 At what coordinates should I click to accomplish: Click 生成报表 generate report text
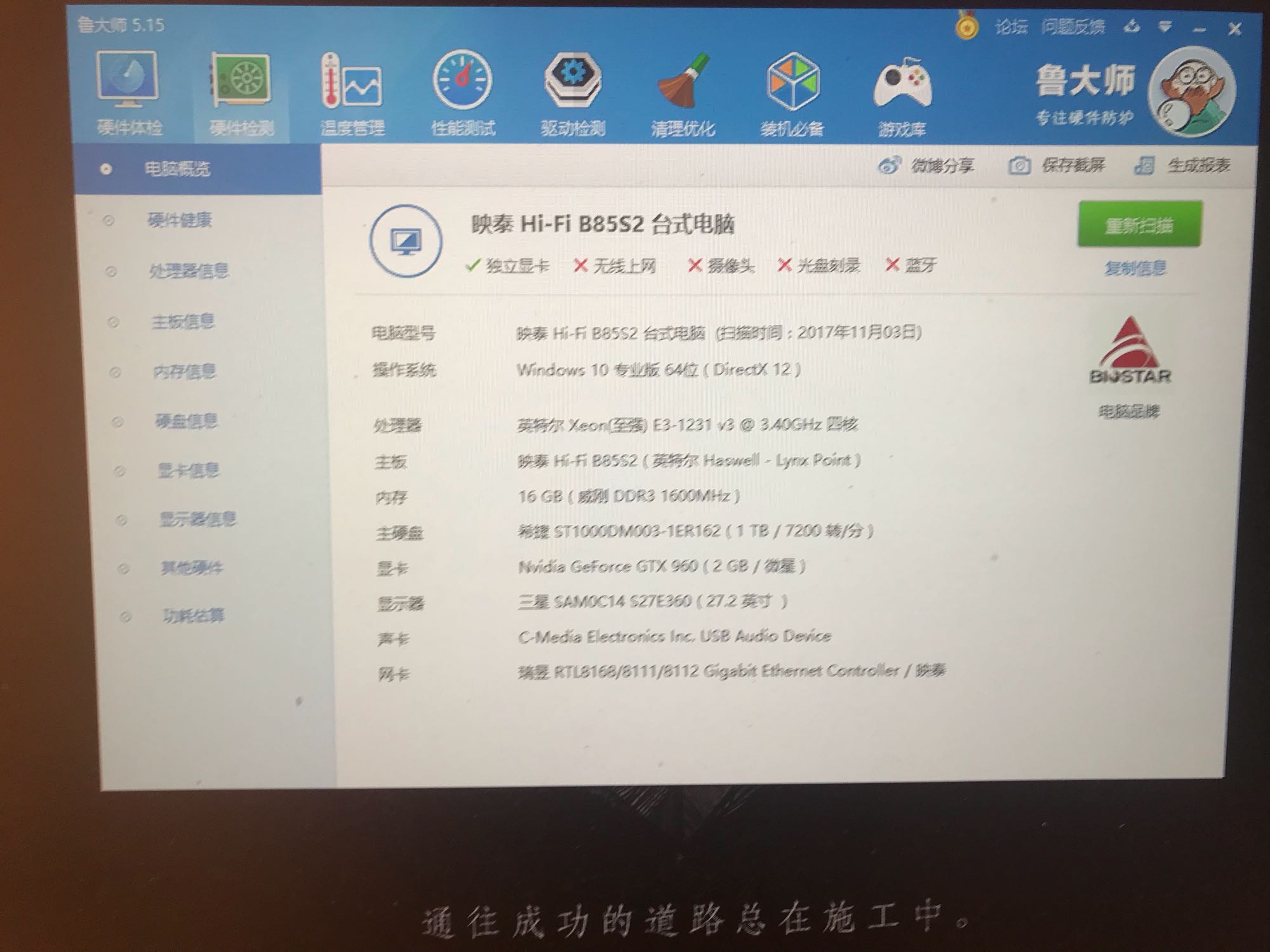tap(1199, 165)
